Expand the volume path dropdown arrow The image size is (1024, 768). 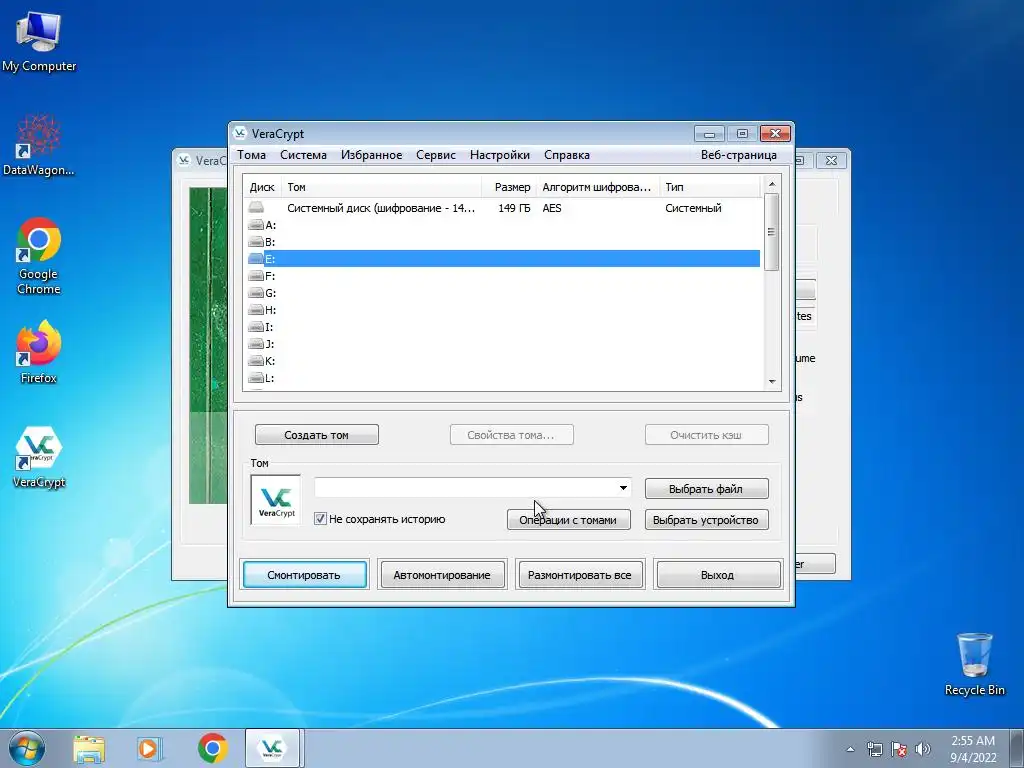(623, 488)
